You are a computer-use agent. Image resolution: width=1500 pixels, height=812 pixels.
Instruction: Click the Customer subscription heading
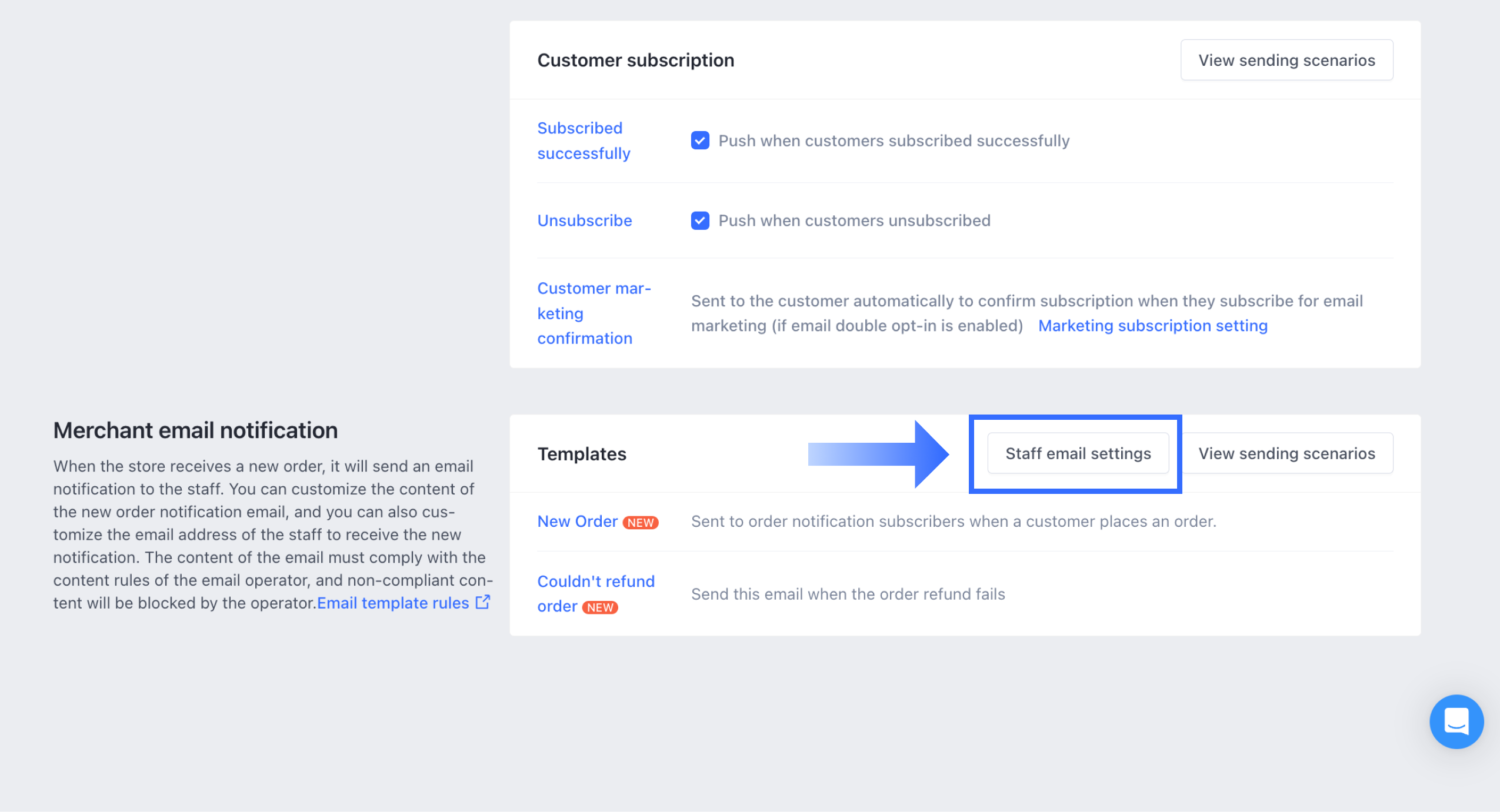point(635,60)
